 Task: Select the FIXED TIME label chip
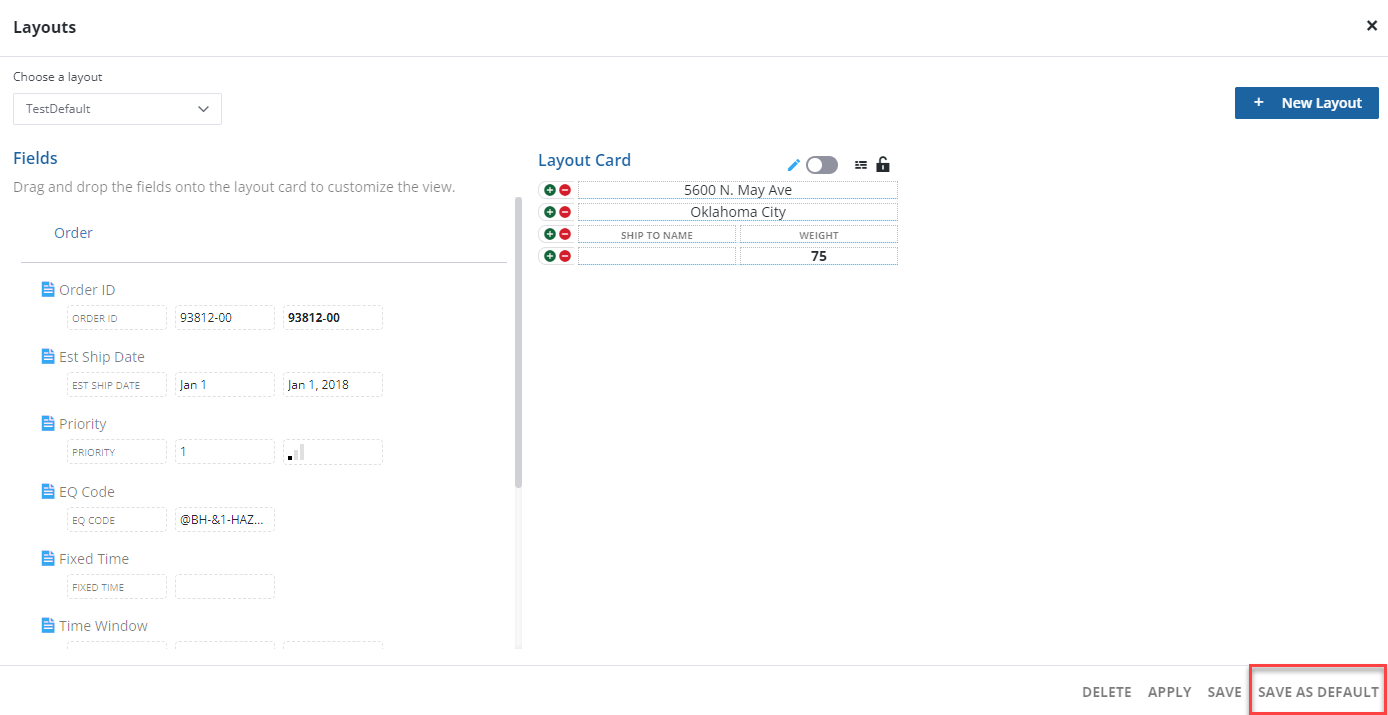pyautogui.click(x=117, y=587)
